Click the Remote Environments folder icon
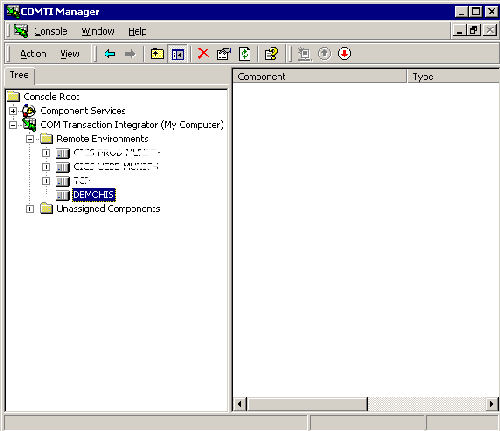Screen dimensions: 500x431 [46, 139]
